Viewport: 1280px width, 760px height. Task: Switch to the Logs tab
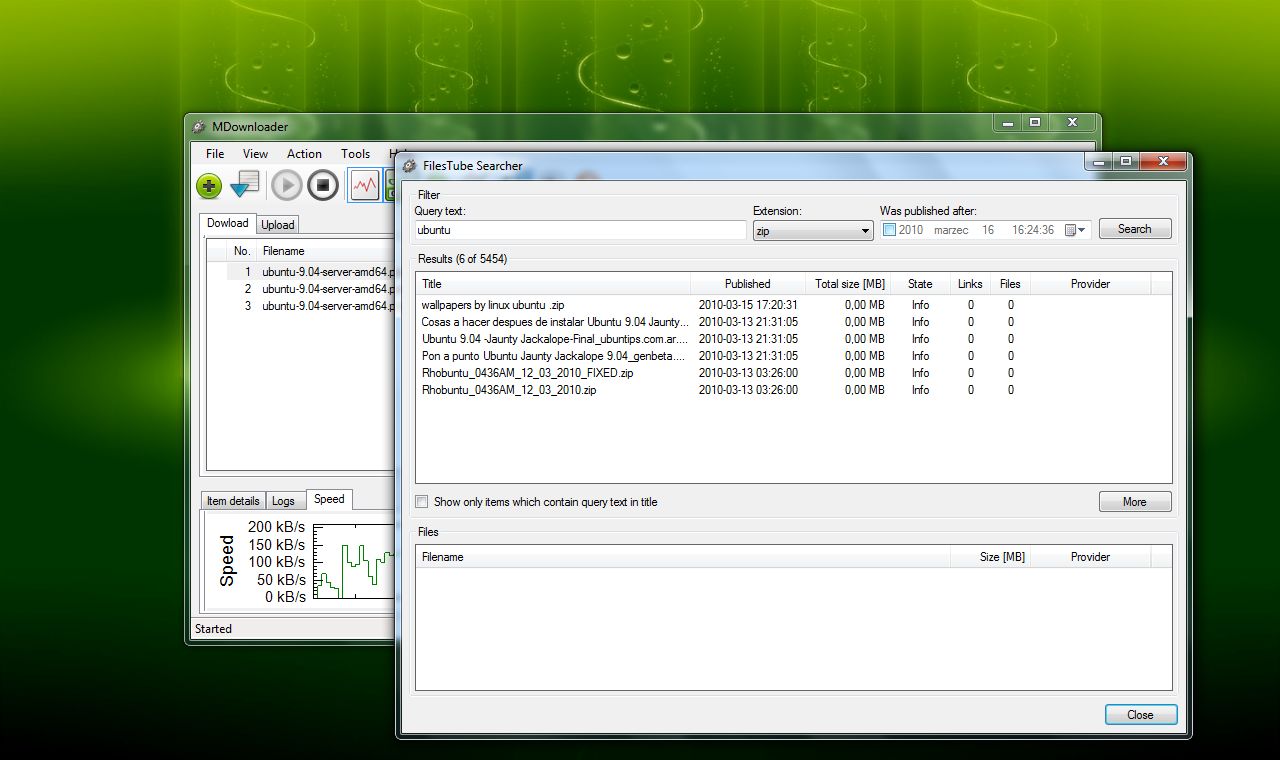click(284, 501)
